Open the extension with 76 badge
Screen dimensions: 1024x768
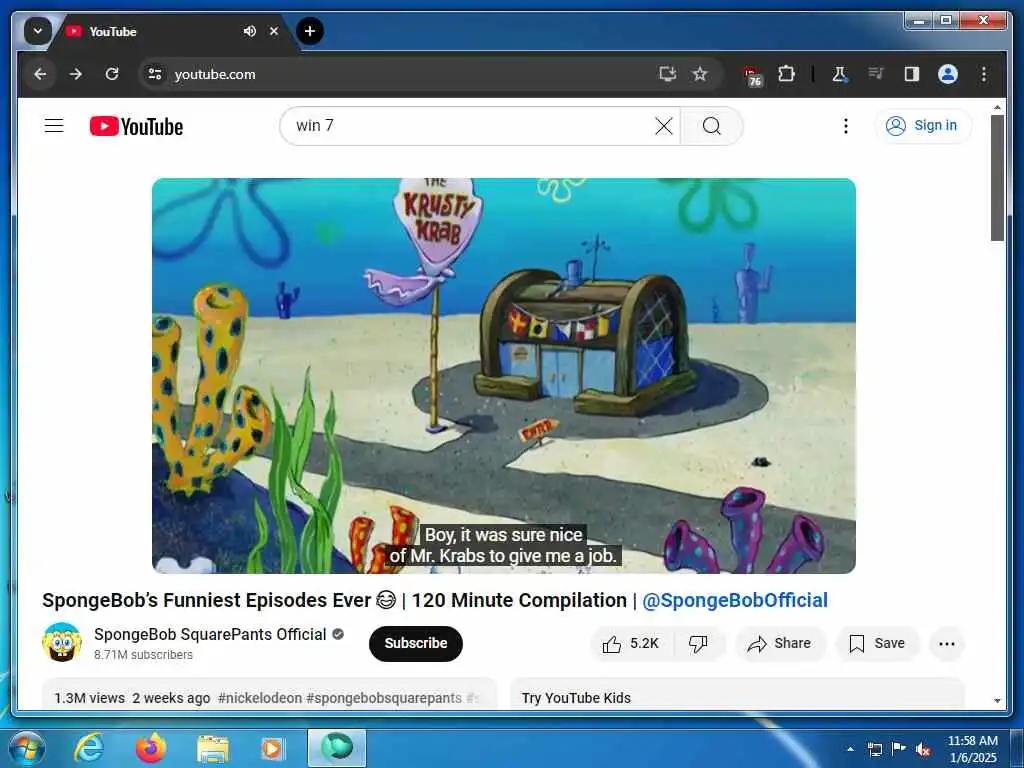click(752, 75)
